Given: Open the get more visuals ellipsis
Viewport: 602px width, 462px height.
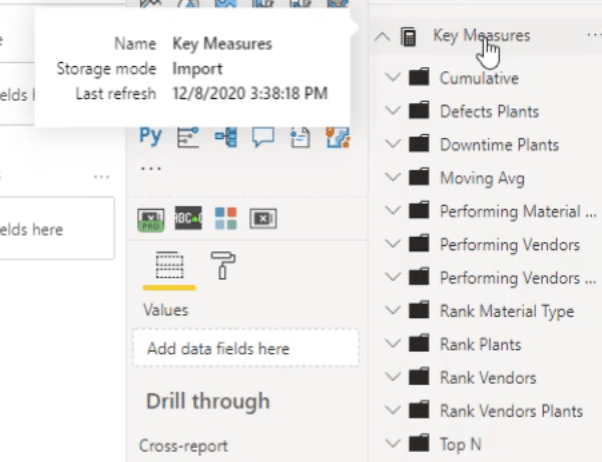Looking at the screenshot, I should pyautogui.click(x=151, y=168).
